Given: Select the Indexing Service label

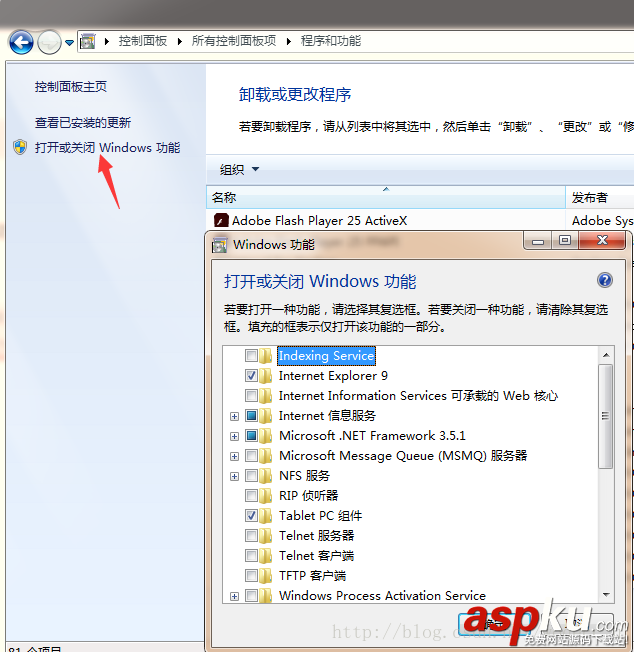Looking at the screenshot, I should pyautogui.click(x=326, y=356).
